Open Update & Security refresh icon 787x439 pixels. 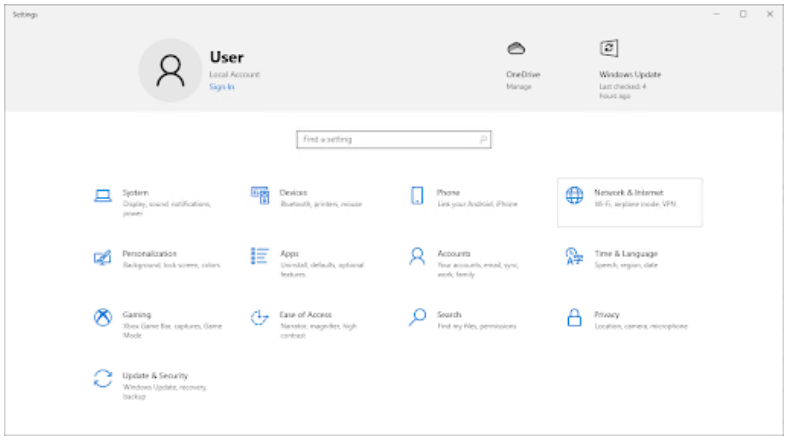[x=102, y=378]
